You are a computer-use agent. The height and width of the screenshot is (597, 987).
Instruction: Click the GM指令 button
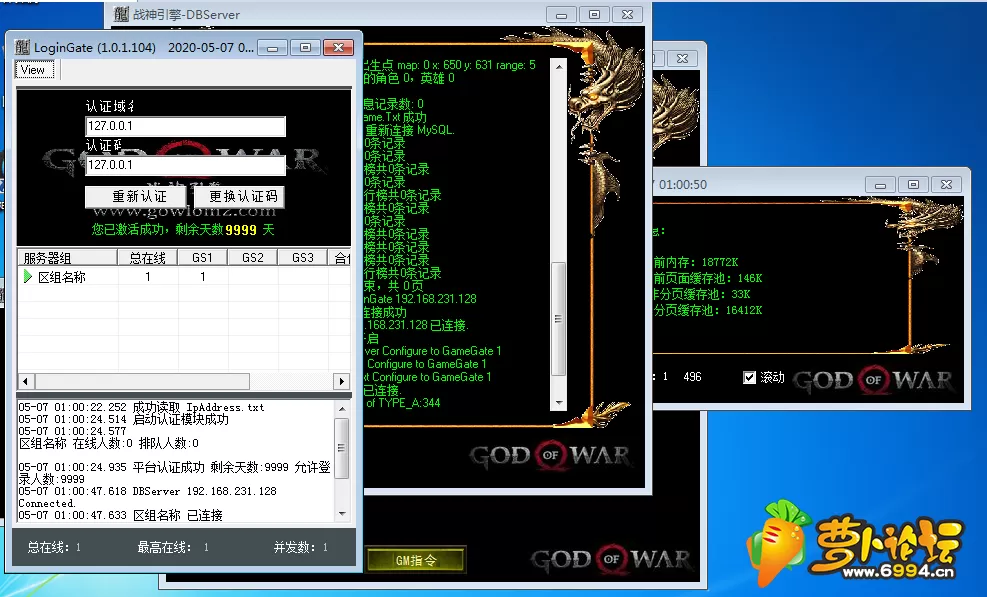(x=416, y=560)
